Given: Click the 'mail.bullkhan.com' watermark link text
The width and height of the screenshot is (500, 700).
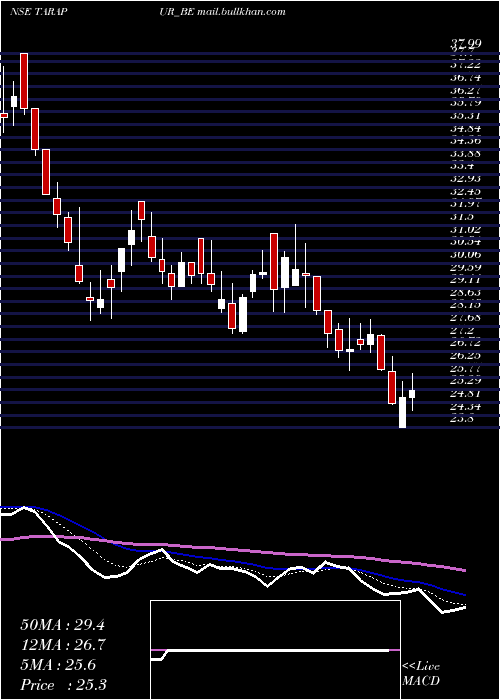Looking at the screenshot, I should pyautogui.click(x=241, y=12).
